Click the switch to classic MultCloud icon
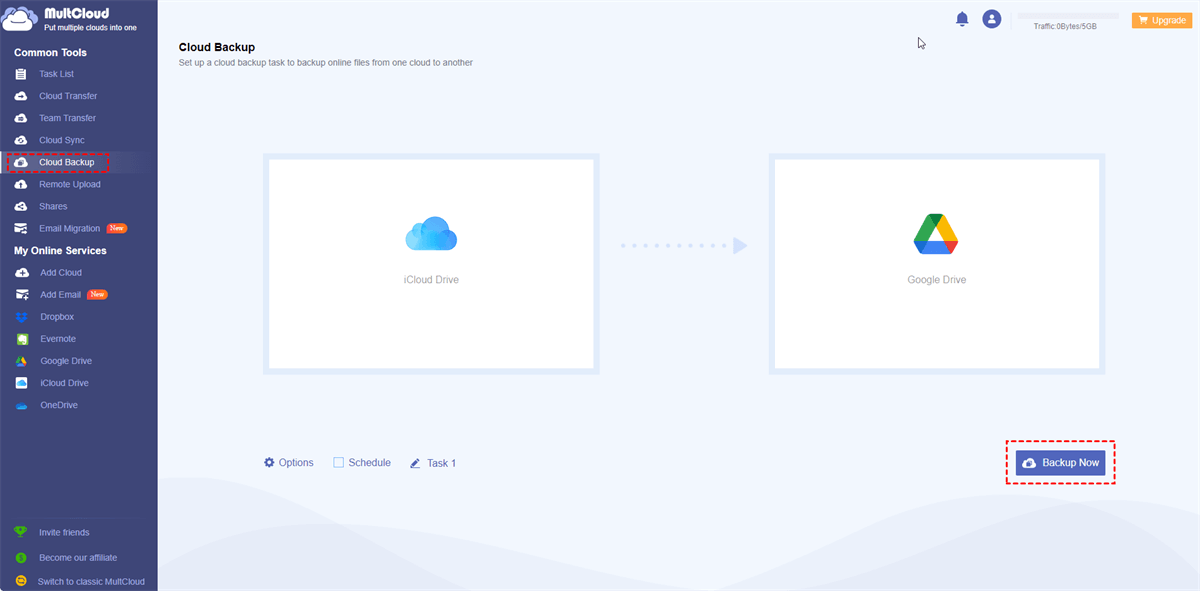Screen dimensions: 1200x591 click(21, 581)
